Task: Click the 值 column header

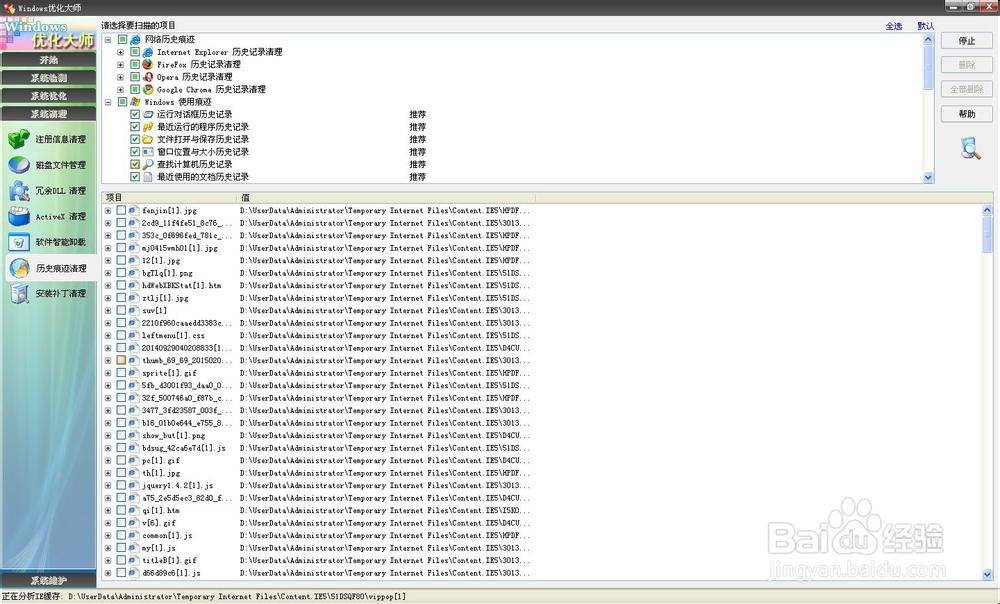Action: [386, 197]
